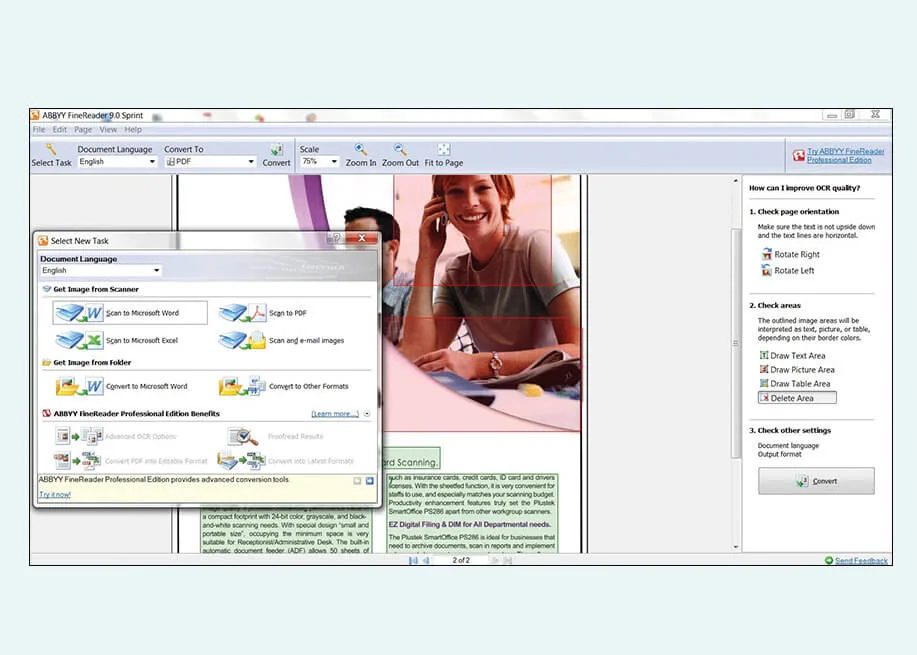Select the Draw Text Area tool

pyautogui.click(x=792, y=356)
